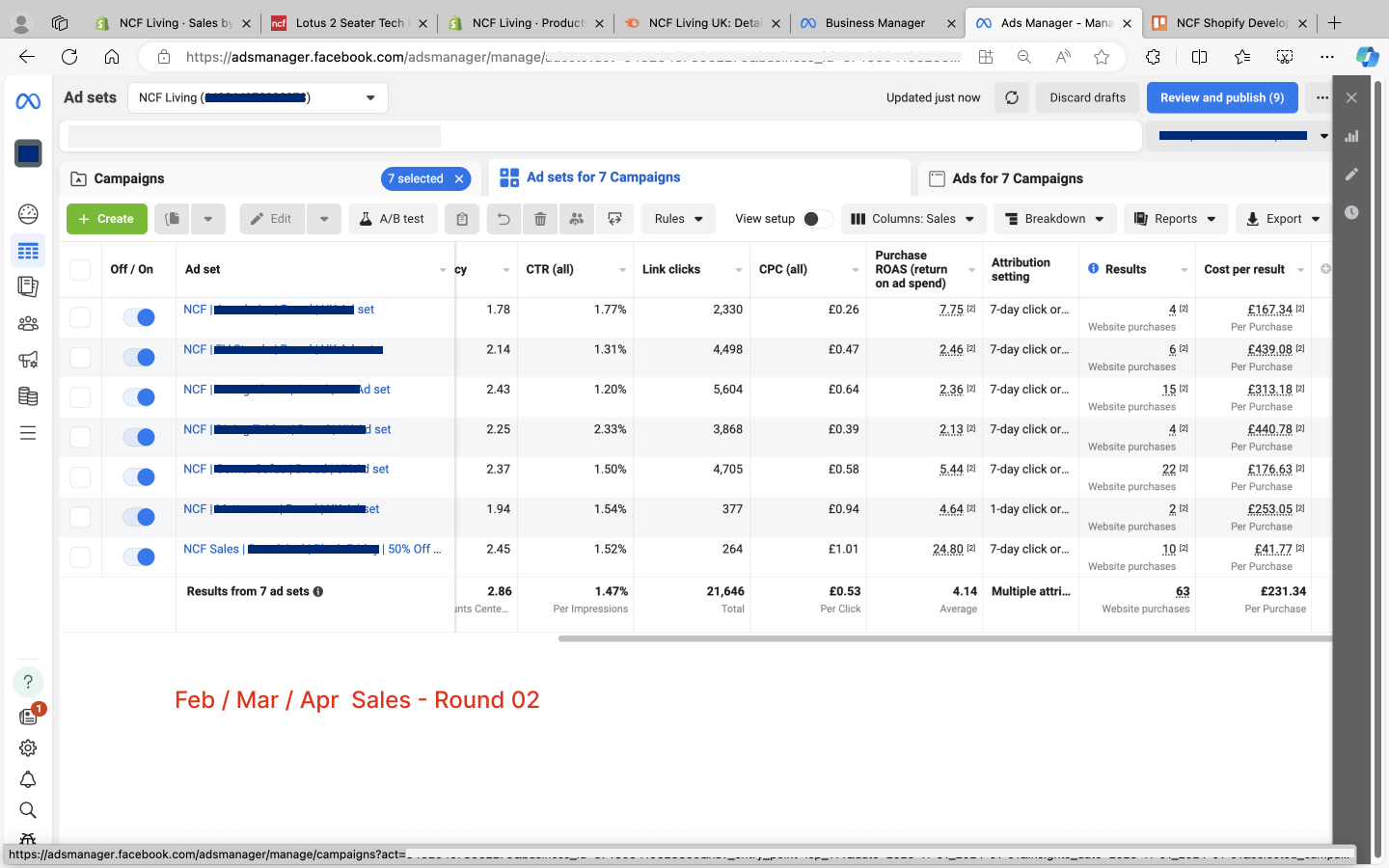The height and width of the screenshot is (868, 1389).
Task: Click Refresh data circular arrow button
Action: pos(1012,97)
